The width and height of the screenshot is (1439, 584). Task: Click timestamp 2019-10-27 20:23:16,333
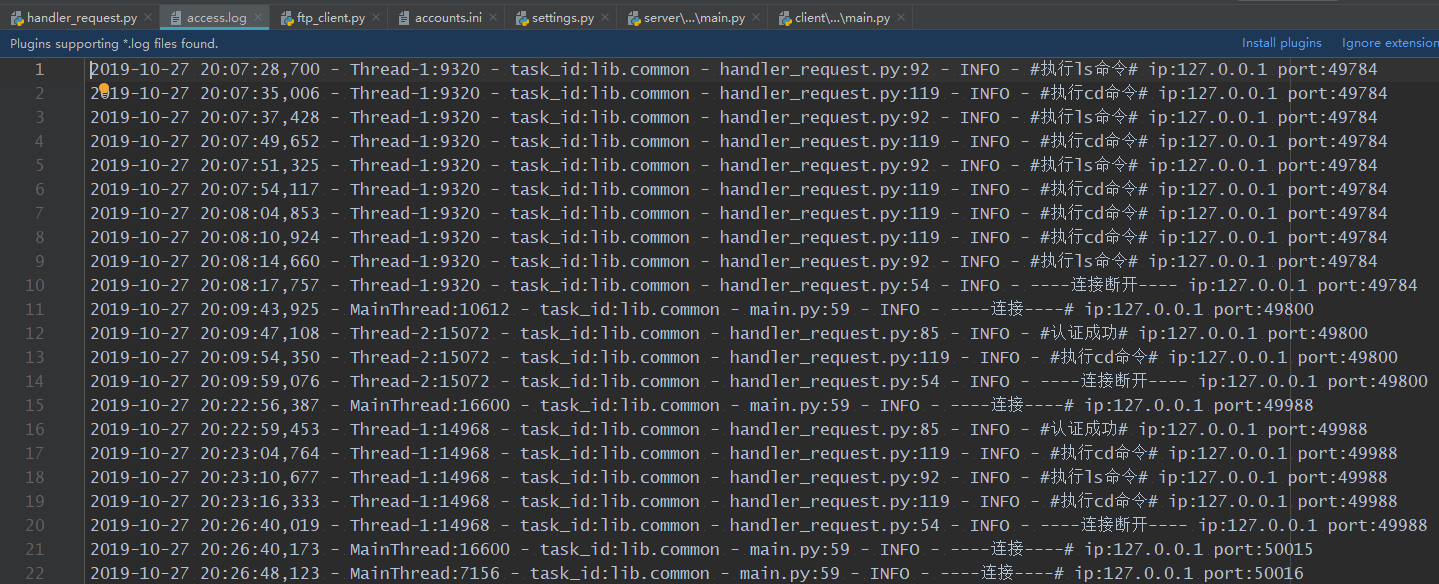click(205, 501)
